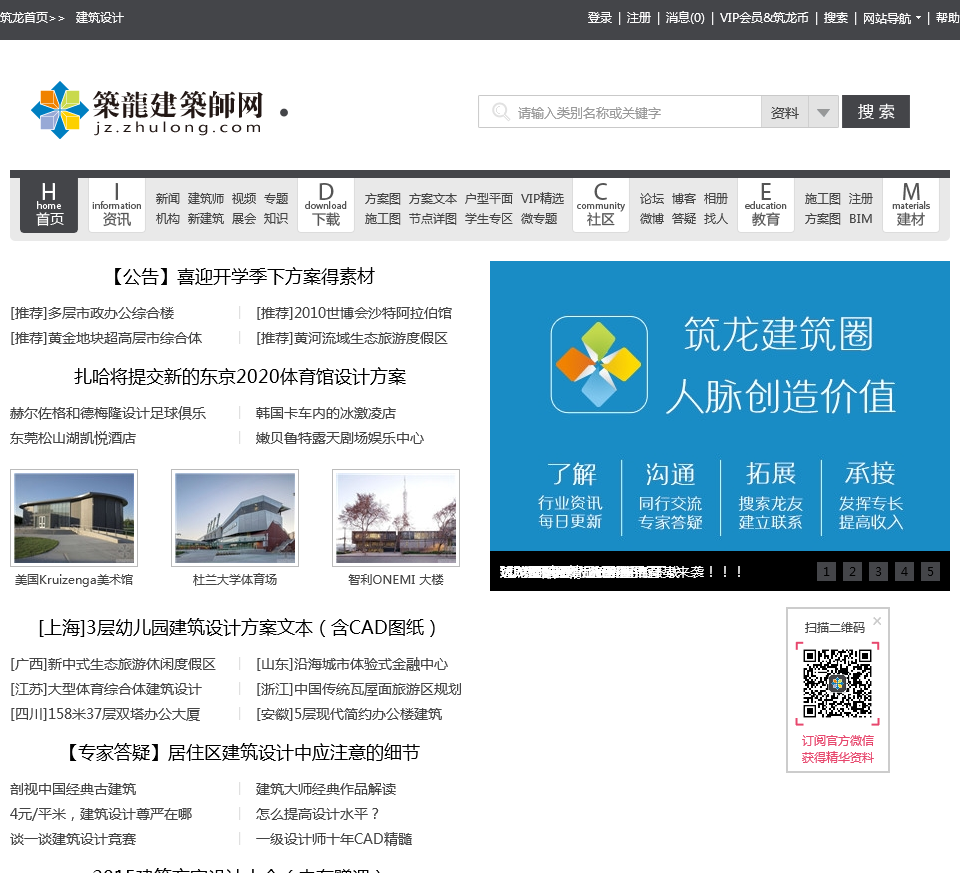Open 节点详图 in the download menu
This screenshot has width=960, height=873.
coord(433,219)
